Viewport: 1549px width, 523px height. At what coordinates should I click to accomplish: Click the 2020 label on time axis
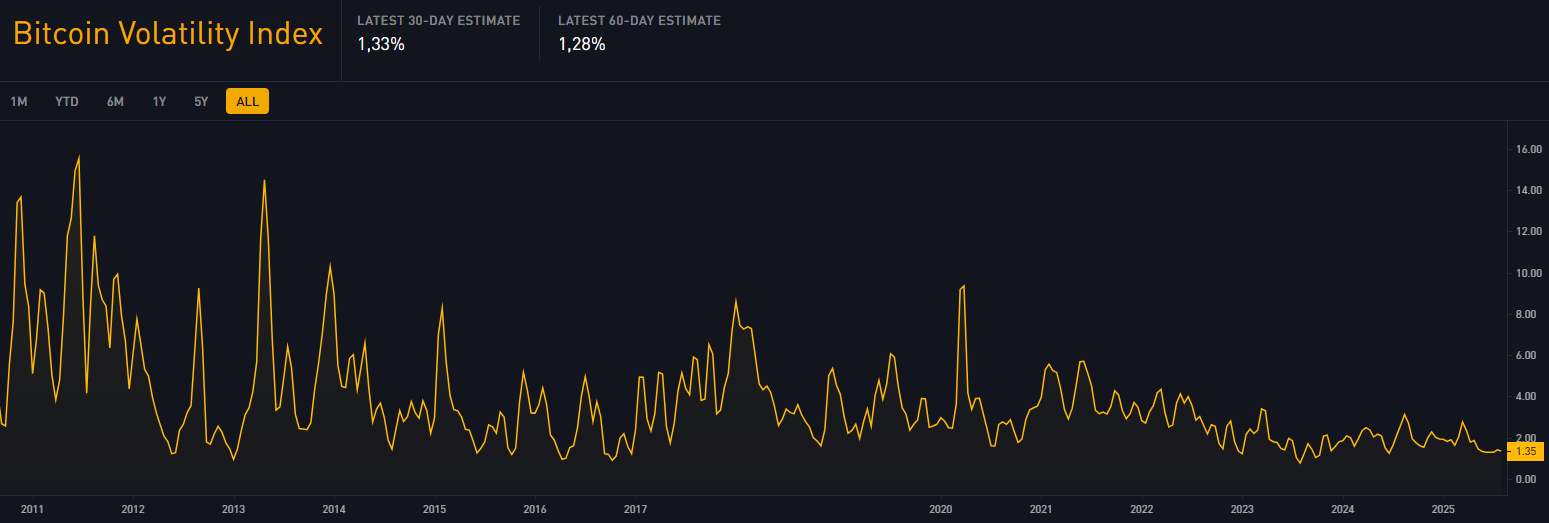pyautogui.click(x=941, y=509)
